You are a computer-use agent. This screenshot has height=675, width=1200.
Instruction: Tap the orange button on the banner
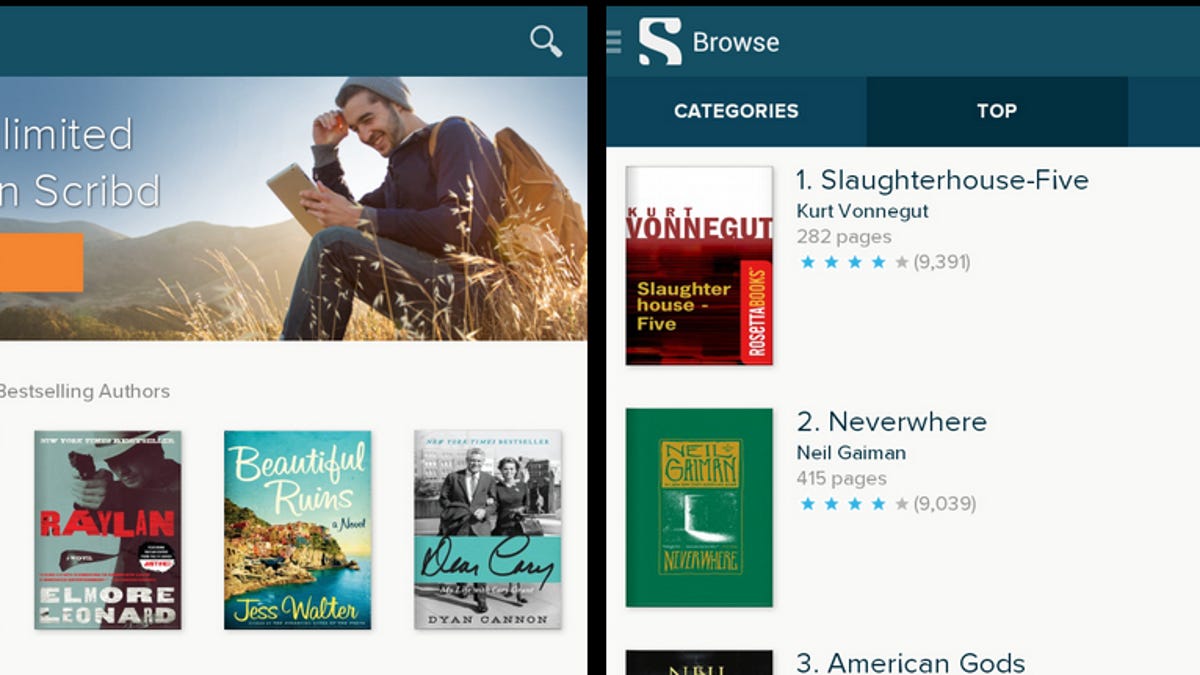pyautogui.click(x=41, y=262)
